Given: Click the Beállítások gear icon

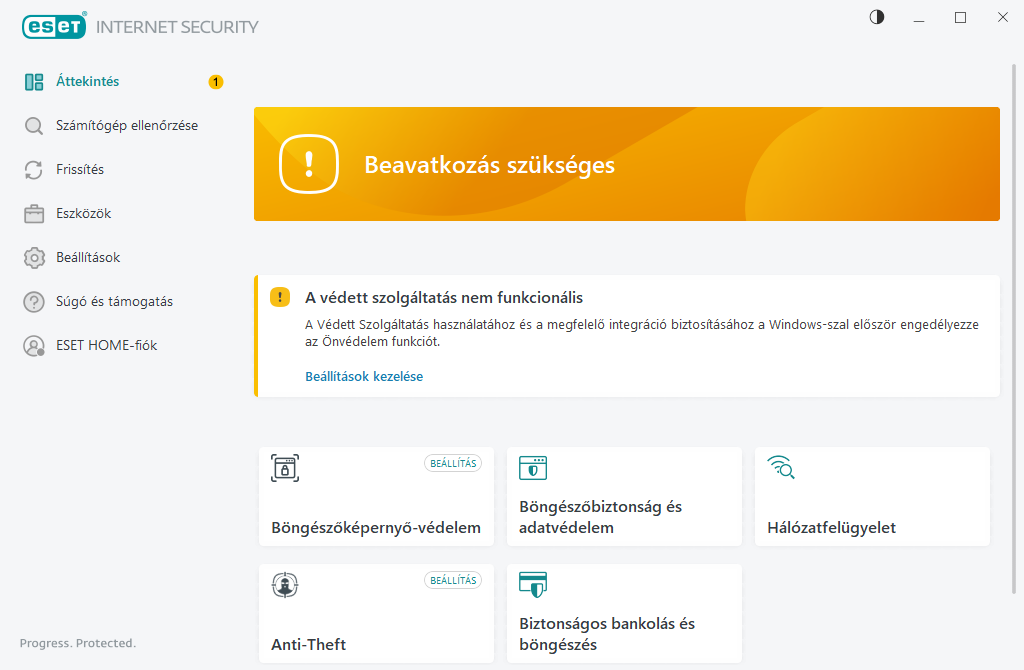Looking at the screenshot, I should (x=34, y=258).
